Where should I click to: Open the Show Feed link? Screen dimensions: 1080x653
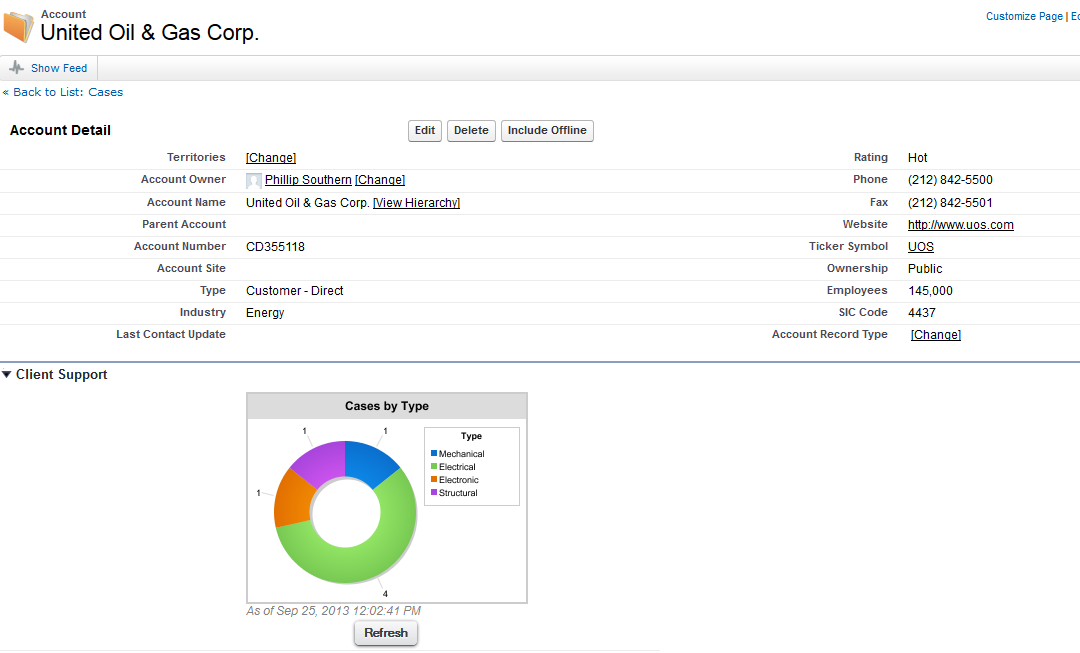(59, 68)
